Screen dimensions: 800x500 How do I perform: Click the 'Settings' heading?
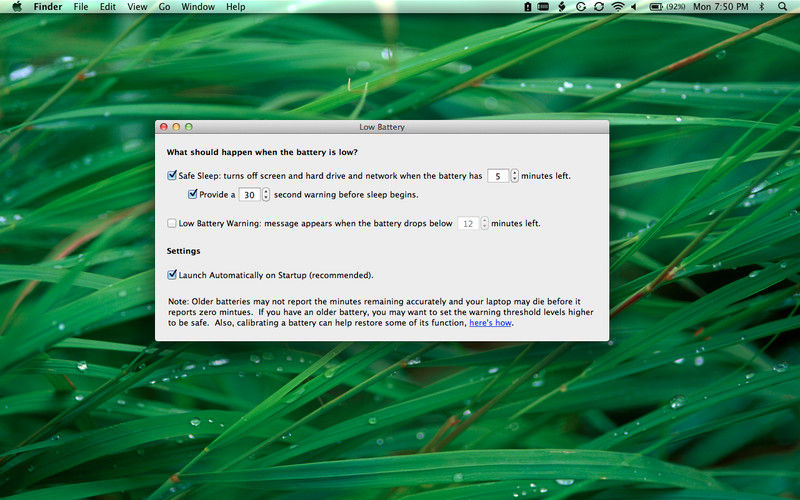(184, 251)
